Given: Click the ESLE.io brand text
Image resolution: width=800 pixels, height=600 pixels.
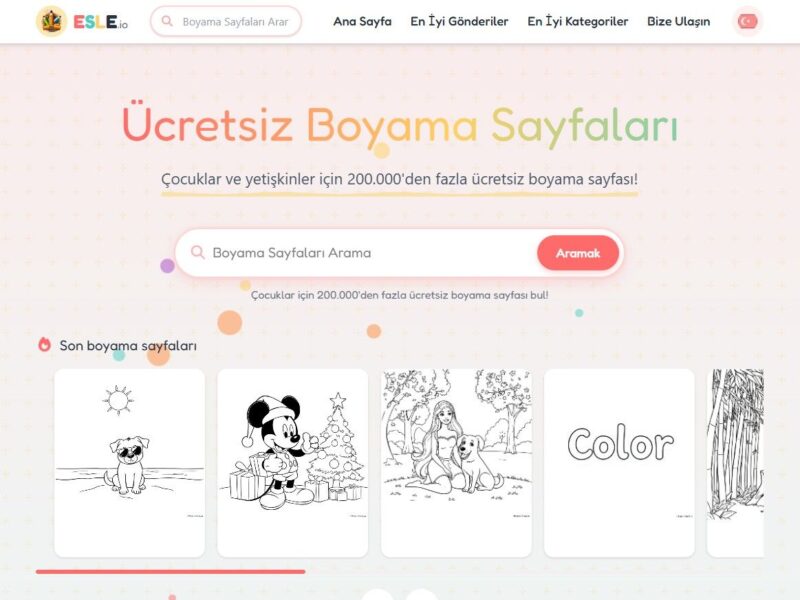Looking at the screenshot, I should [x=101, y=22].
